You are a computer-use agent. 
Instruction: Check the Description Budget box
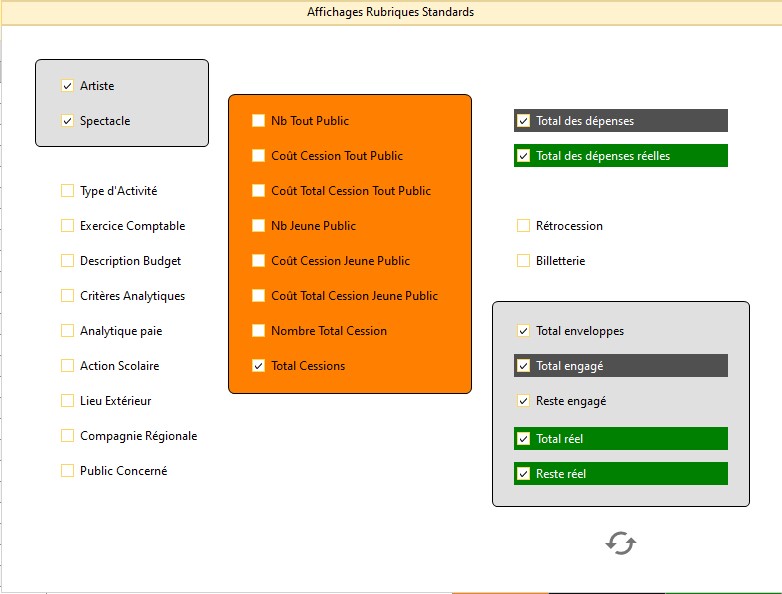68,261
